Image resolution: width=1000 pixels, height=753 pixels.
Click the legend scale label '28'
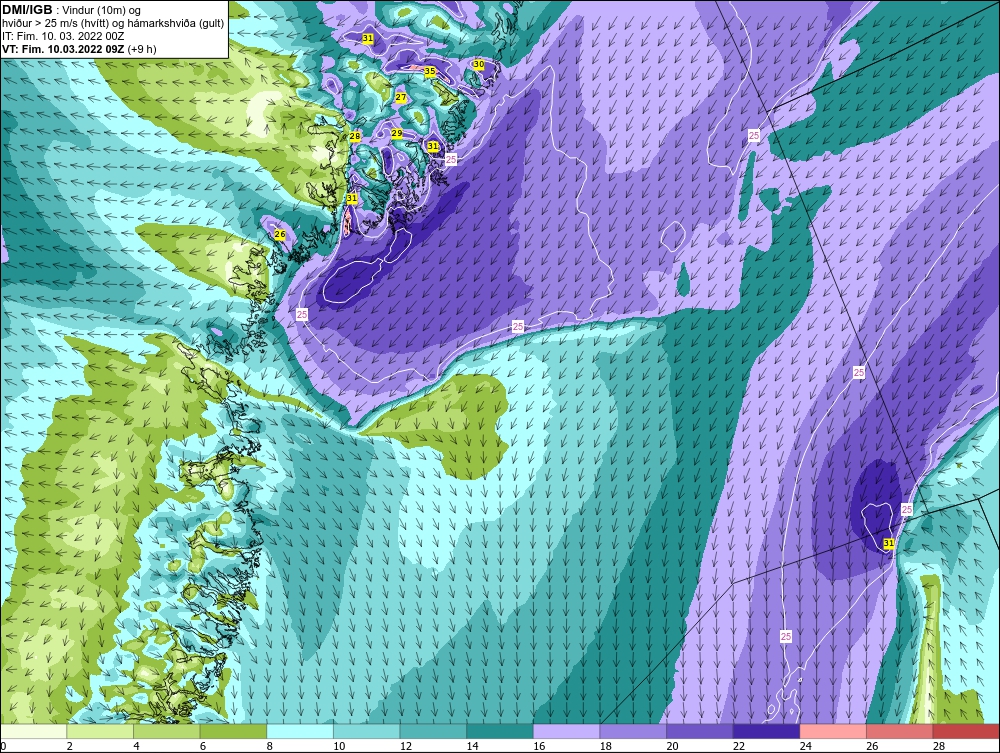(x=939, y=746)
